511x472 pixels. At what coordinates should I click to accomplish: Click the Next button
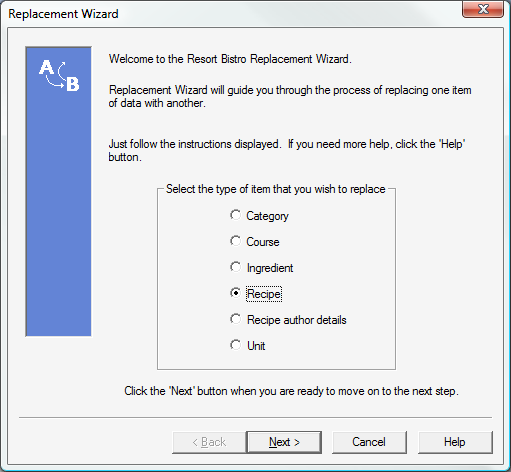point(284,442)
